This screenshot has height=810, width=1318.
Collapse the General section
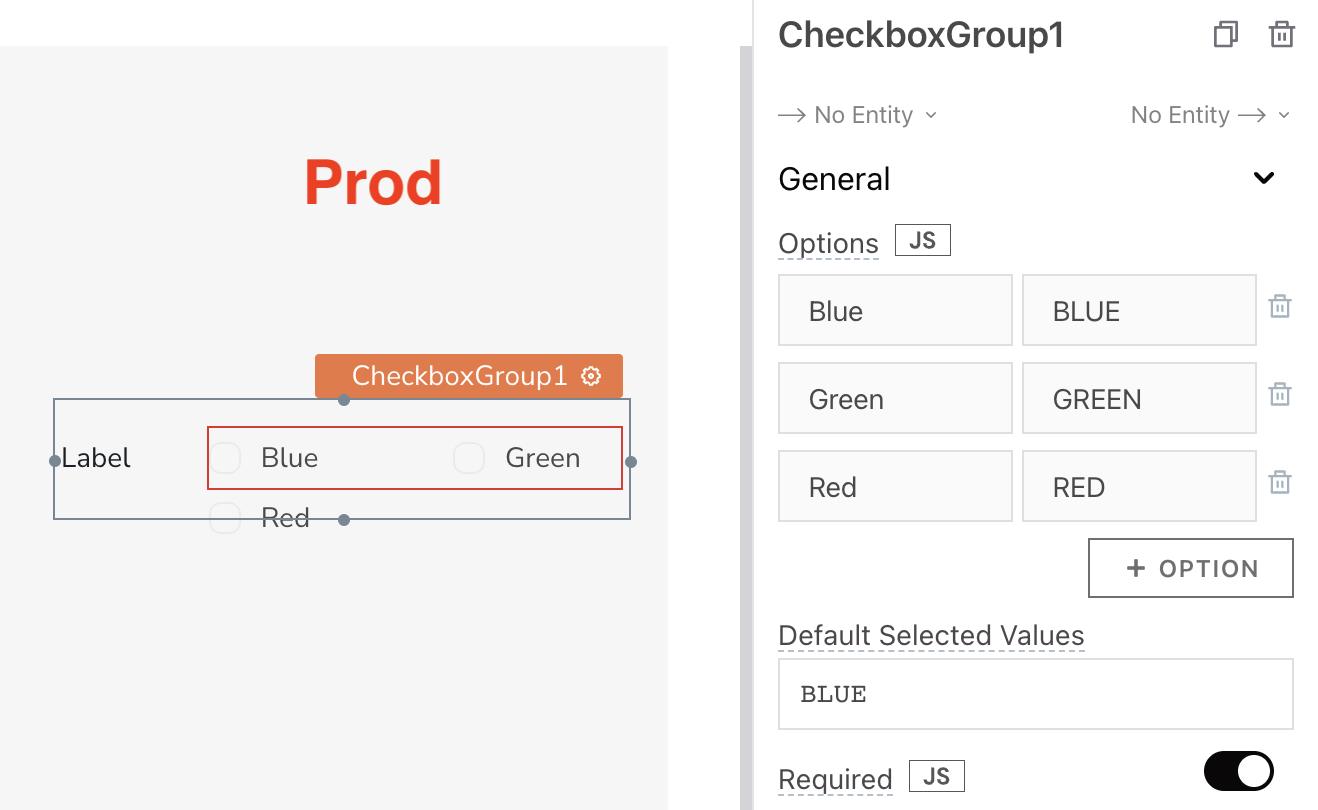(x=1264, y=179)
